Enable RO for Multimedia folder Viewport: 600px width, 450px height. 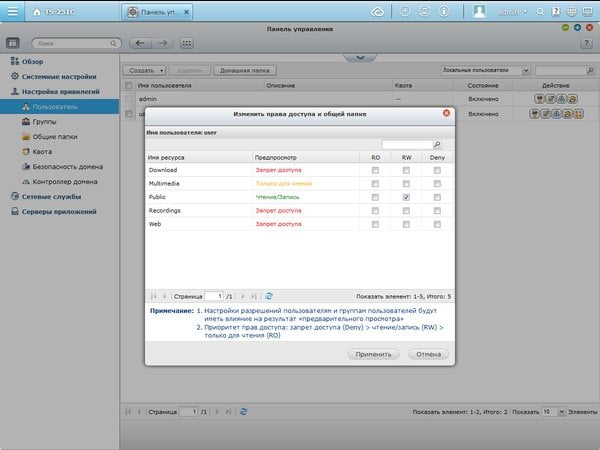coord(375,184)
